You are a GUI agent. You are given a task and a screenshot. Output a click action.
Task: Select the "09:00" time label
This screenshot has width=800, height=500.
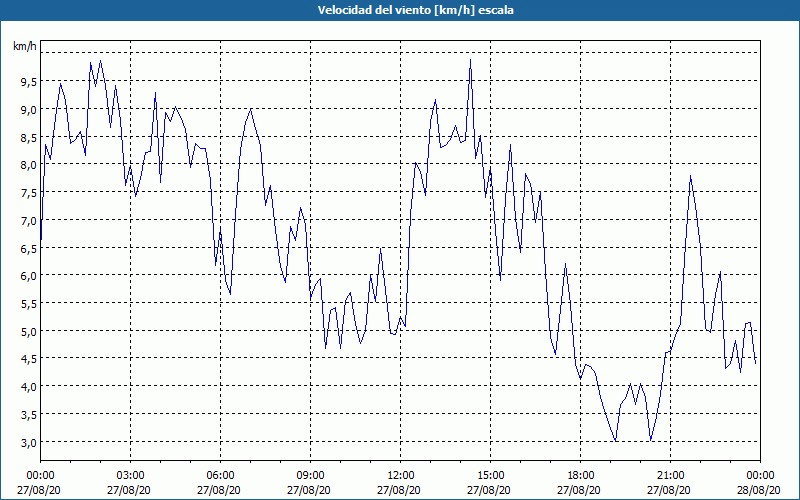point(310,476)
